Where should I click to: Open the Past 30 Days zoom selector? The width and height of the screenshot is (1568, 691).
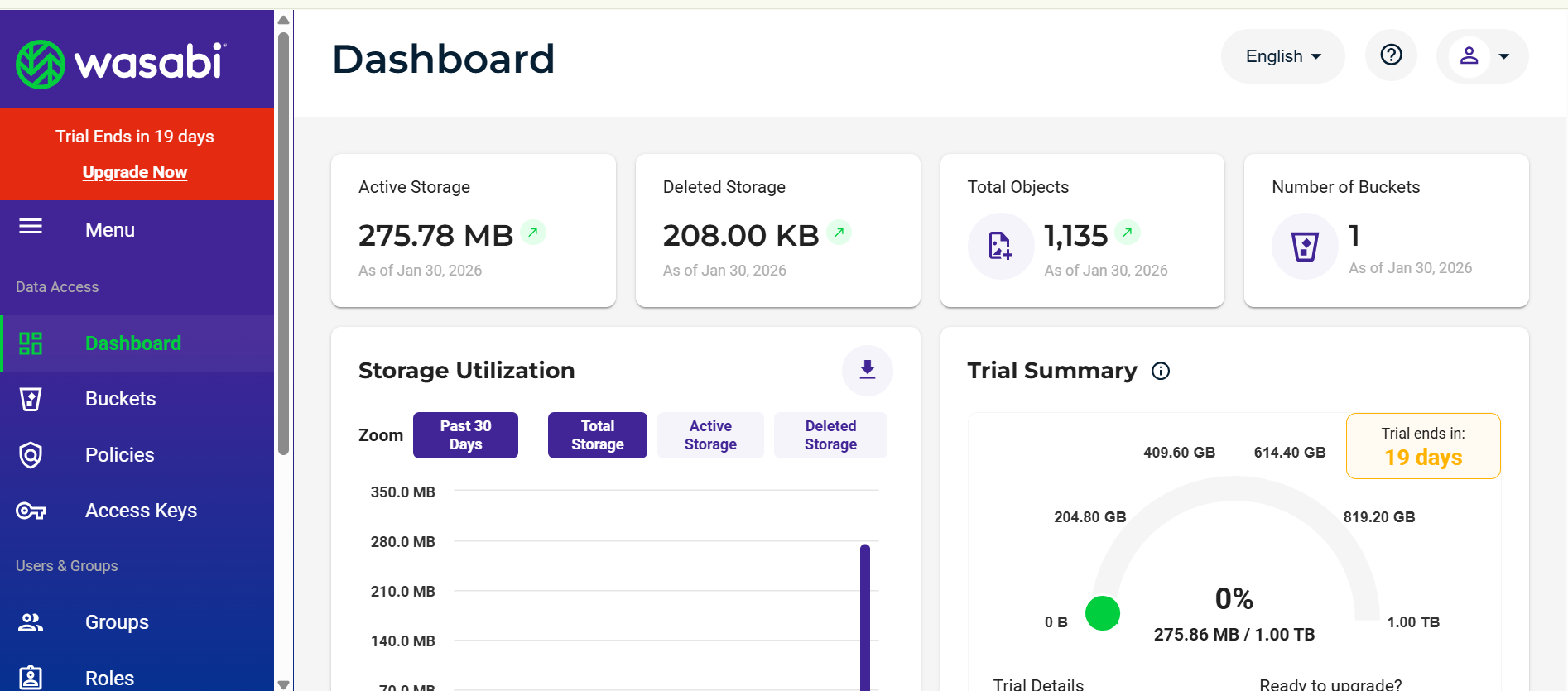pyautogui.click(x=465, y=435)
